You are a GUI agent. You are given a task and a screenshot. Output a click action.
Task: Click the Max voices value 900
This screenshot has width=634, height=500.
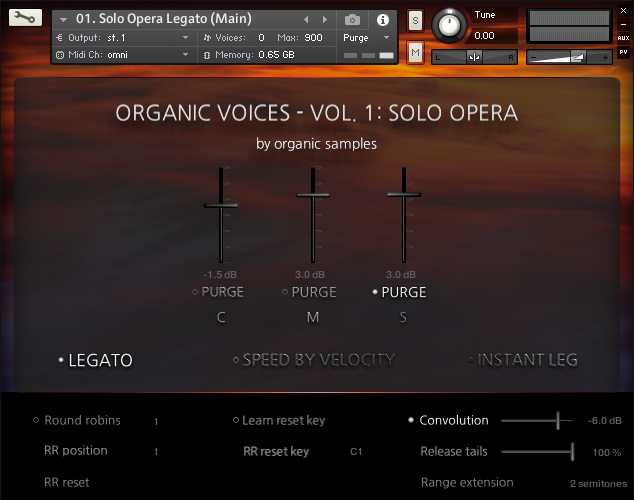click(313, 38)
